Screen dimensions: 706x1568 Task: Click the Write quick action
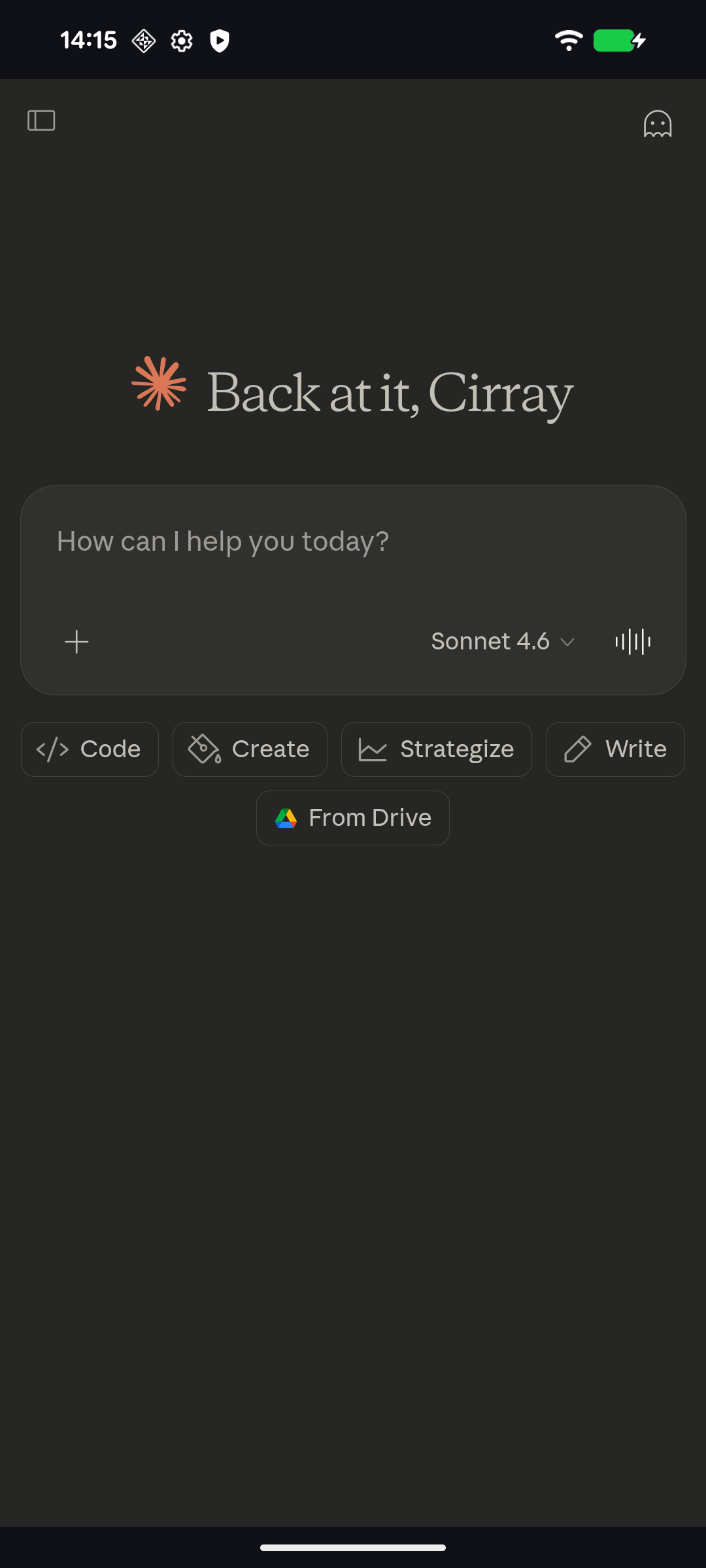(614, 749)
